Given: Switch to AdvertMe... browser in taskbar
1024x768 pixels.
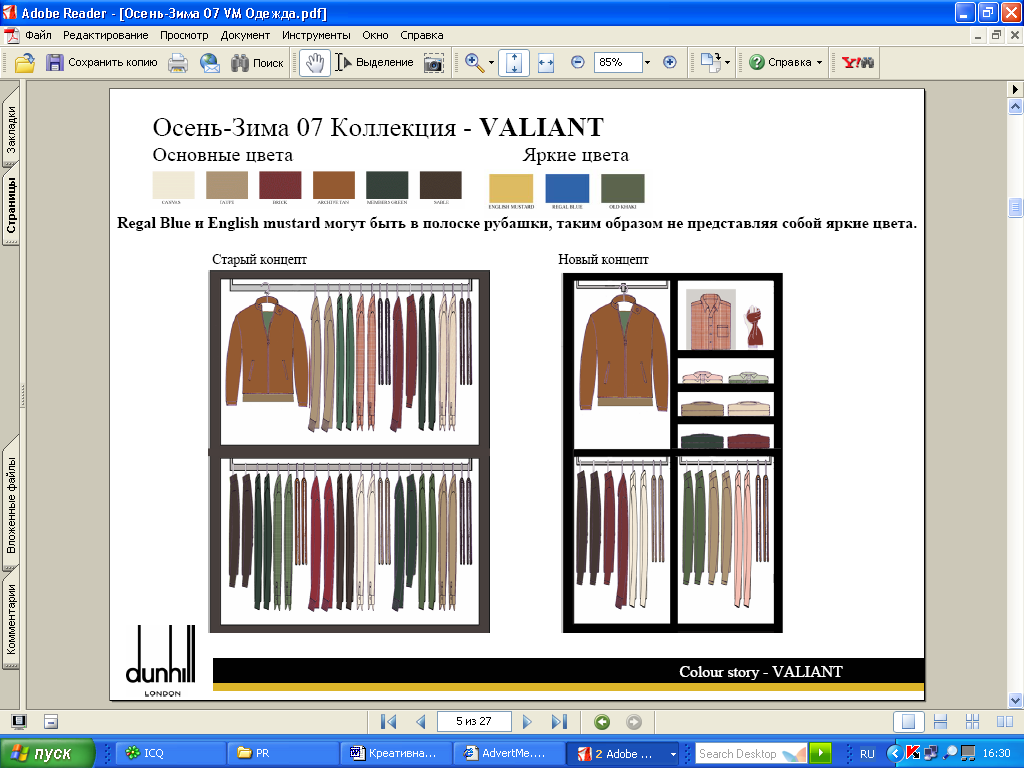Looking at the screenshot, I should tap(510, 754).
